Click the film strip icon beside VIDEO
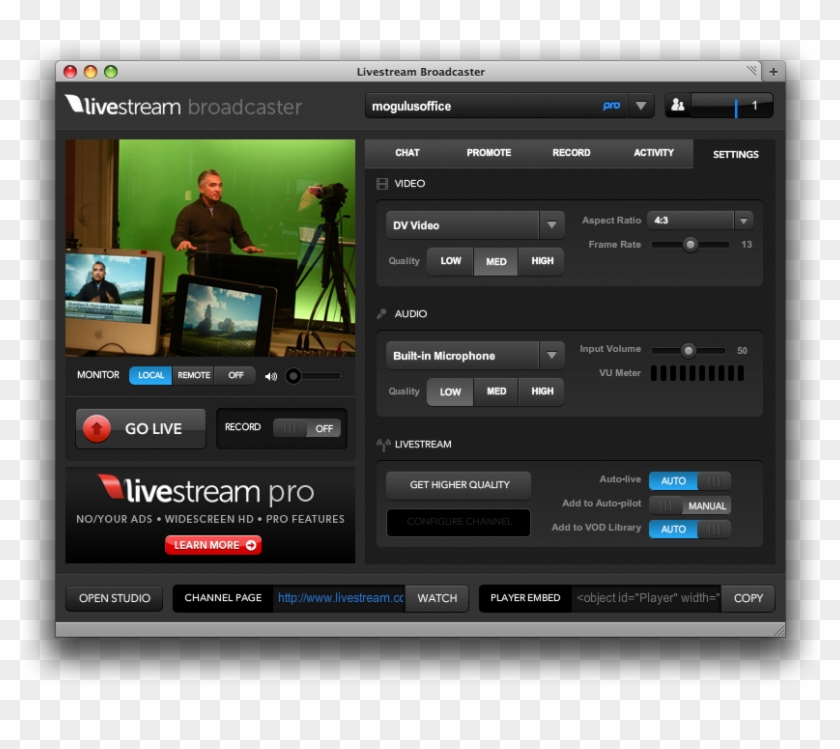Image resolution: width=840 pixels, height=749 pixels. 382,184
